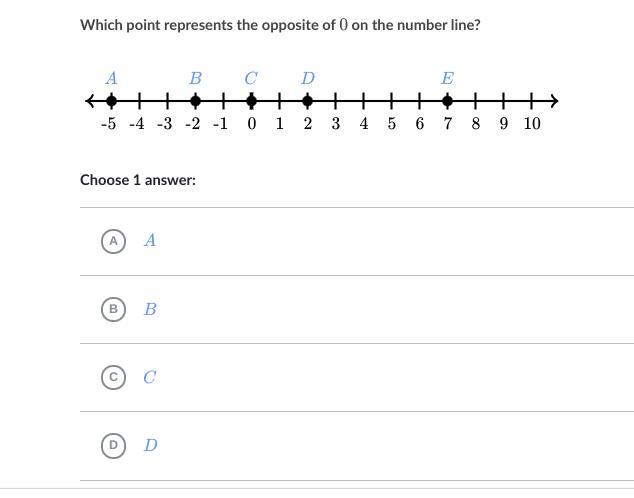
Task: Click the -5 label under number line
Action: click(109, 124)
